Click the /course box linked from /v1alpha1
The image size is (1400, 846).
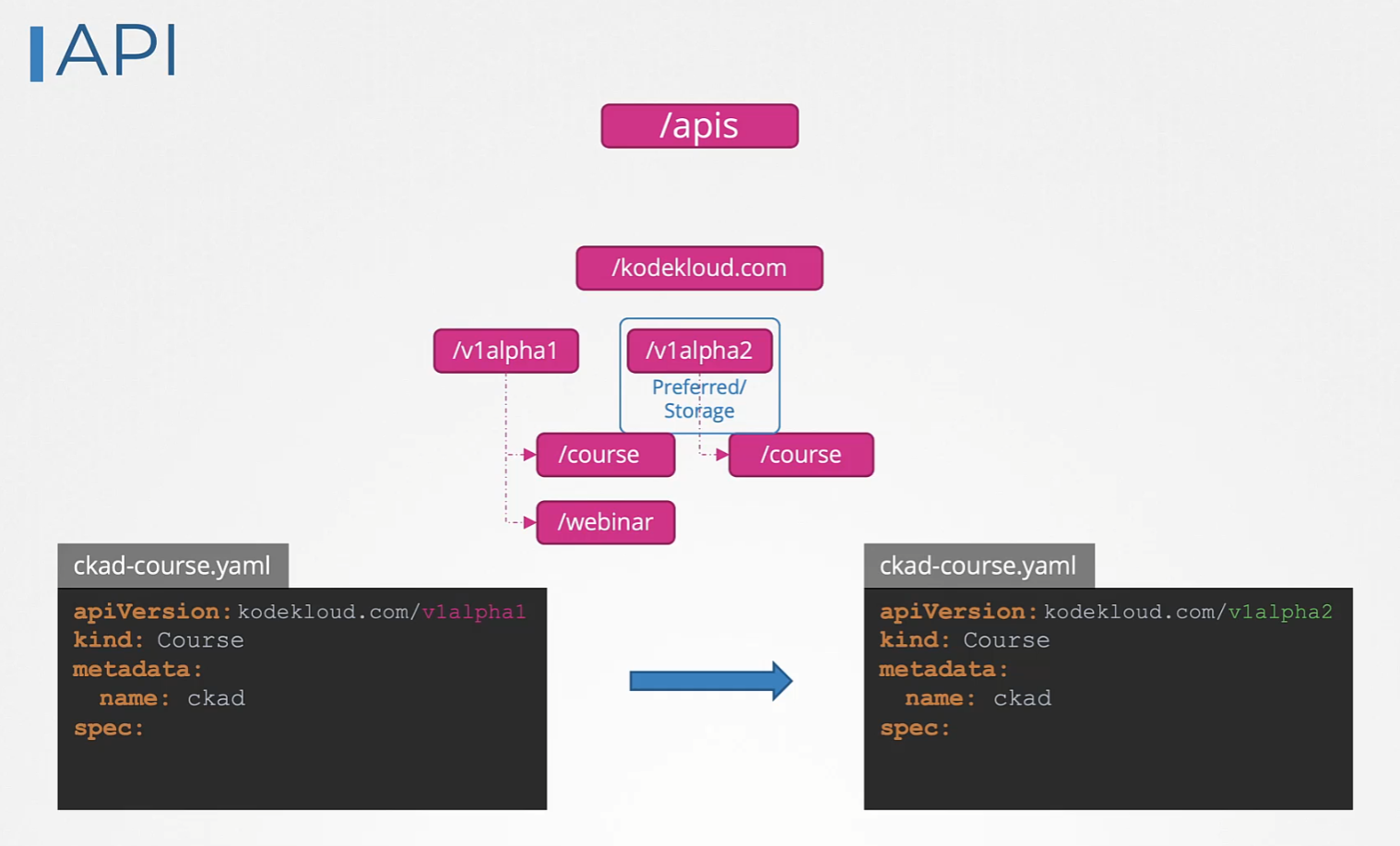[x=605, y=455]
